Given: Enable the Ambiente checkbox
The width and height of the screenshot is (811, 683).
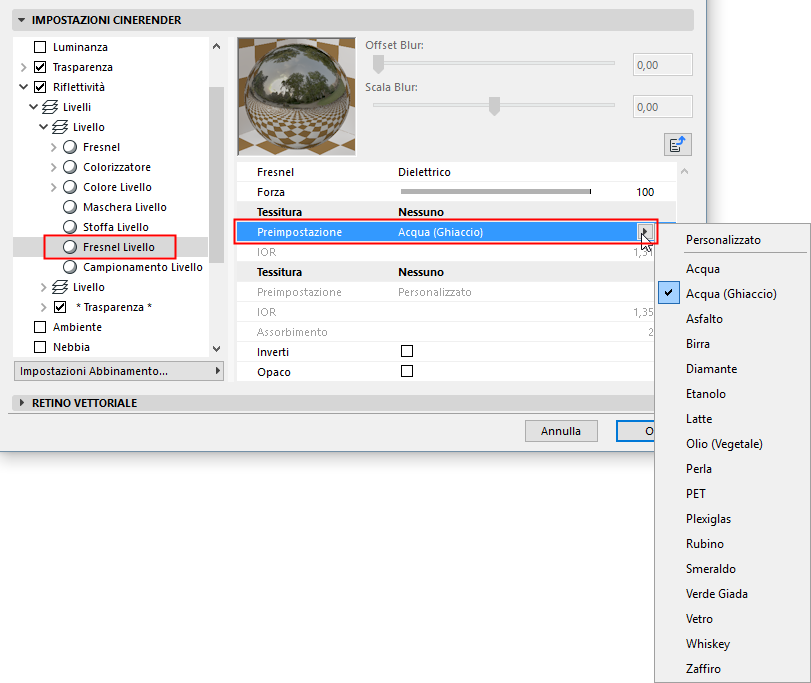Looking at the screenshot, I should pos(40,327).
